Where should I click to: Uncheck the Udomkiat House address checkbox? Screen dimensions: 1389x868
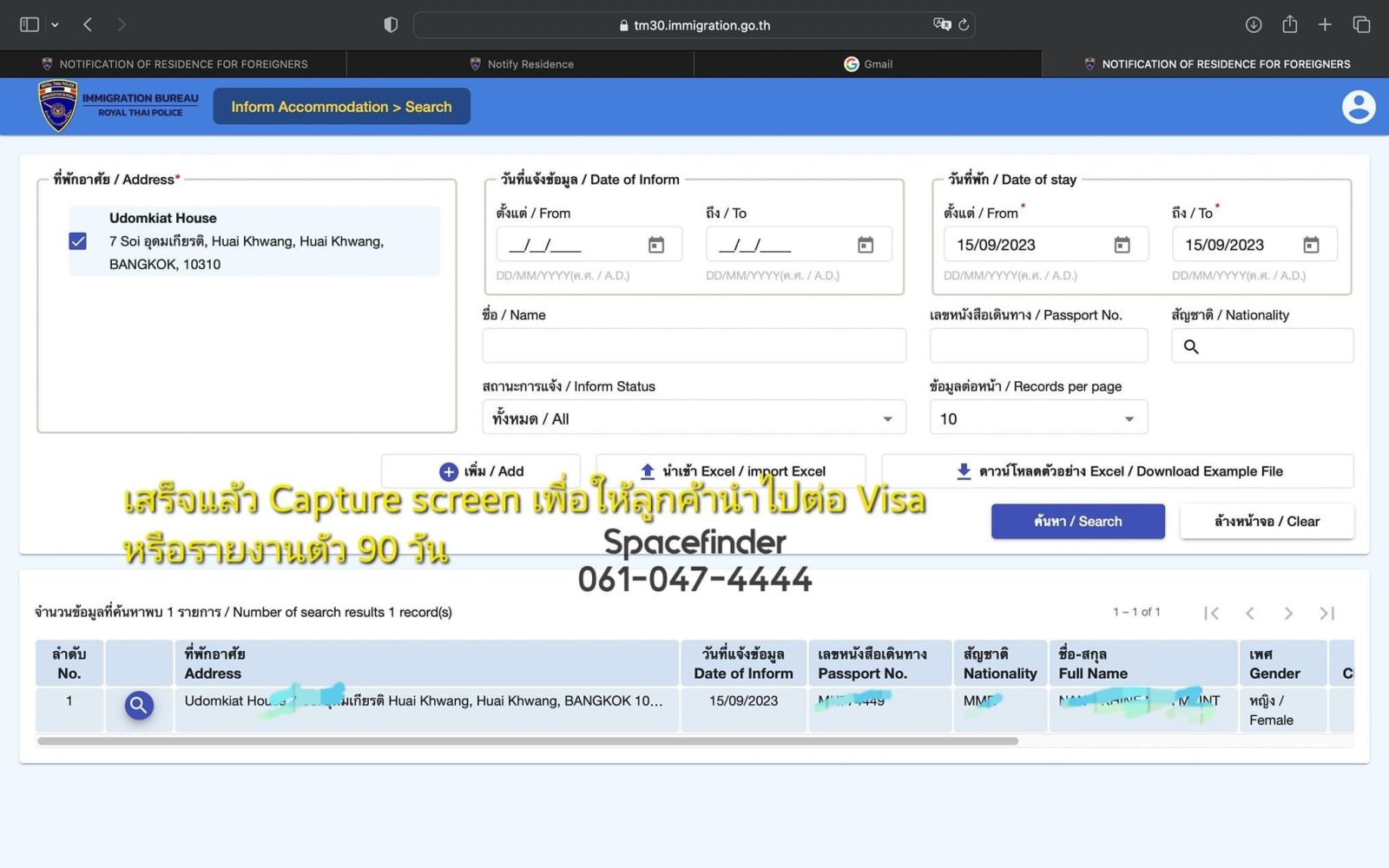pyautogui.click(x=78, y=241)
